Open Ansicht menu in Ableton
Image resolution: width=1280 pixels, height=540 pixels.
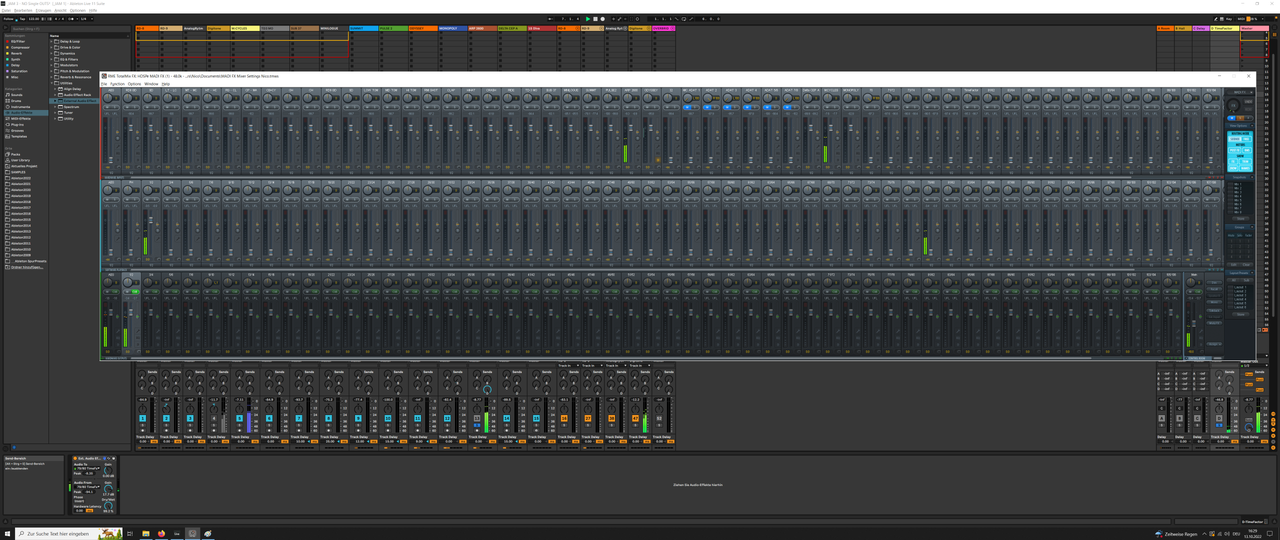pos(60,10)
